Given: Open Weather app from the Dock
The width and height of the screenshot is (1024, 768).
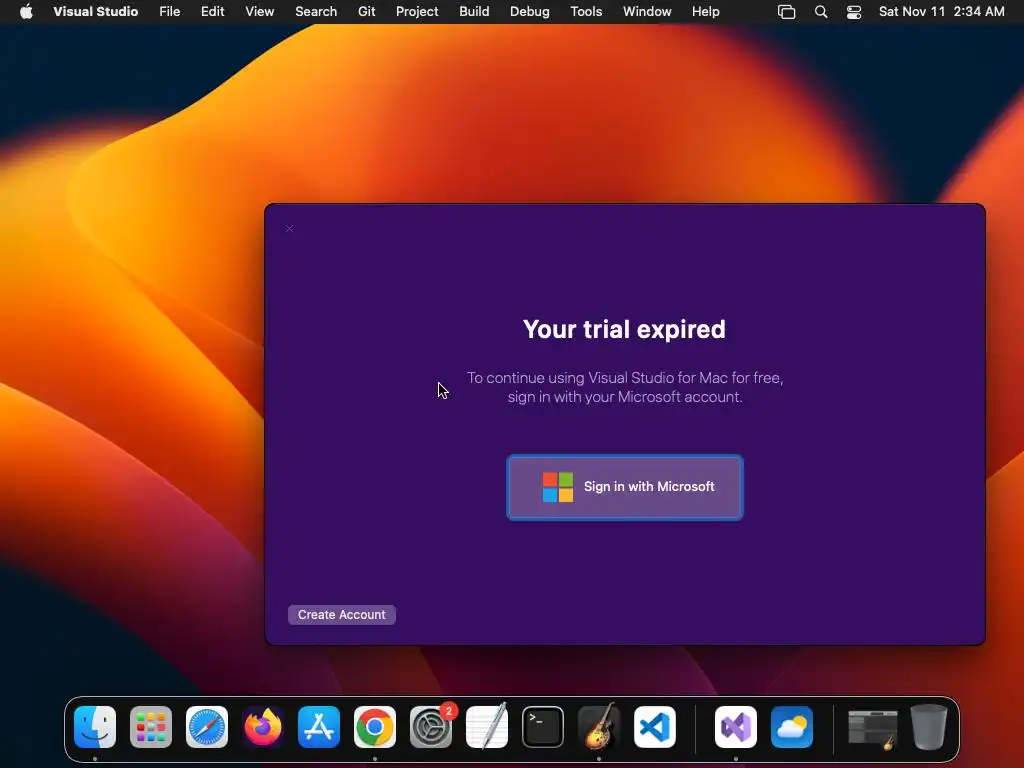Looking at the screenshot, I should 792,727.
